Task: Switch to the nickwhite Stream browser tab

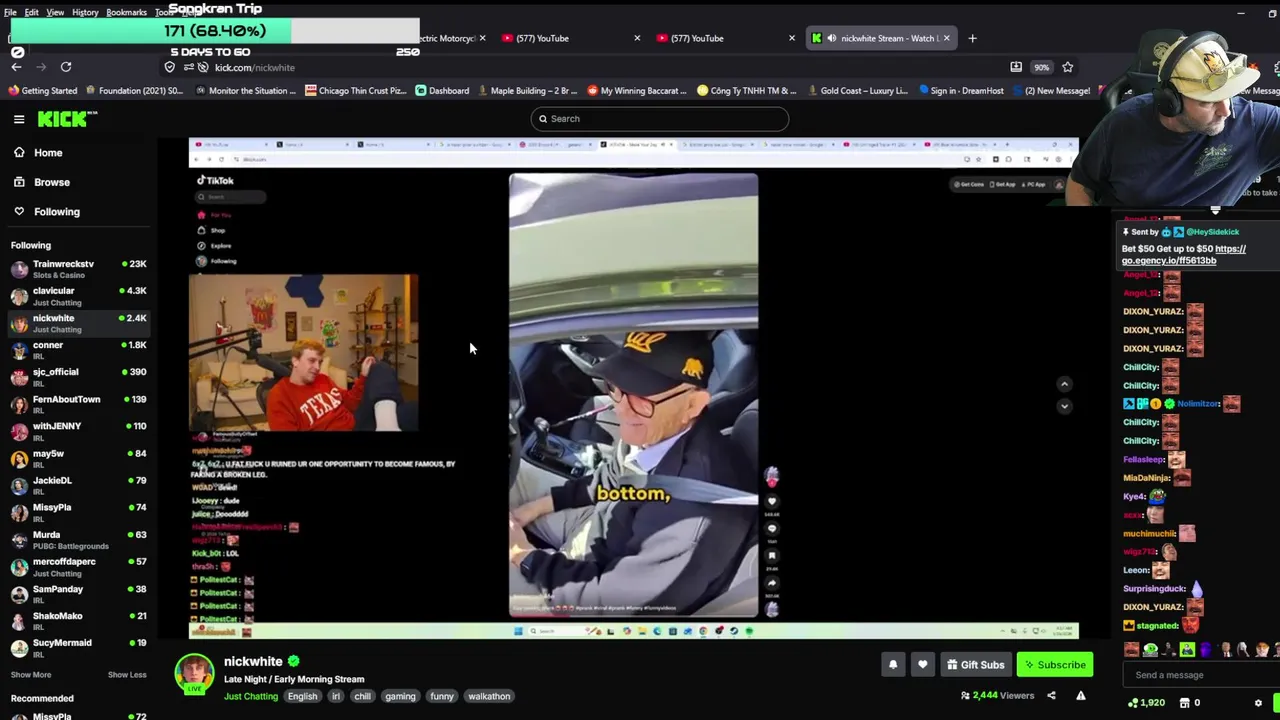Action: pyautogui.click(x=880, y=38)
